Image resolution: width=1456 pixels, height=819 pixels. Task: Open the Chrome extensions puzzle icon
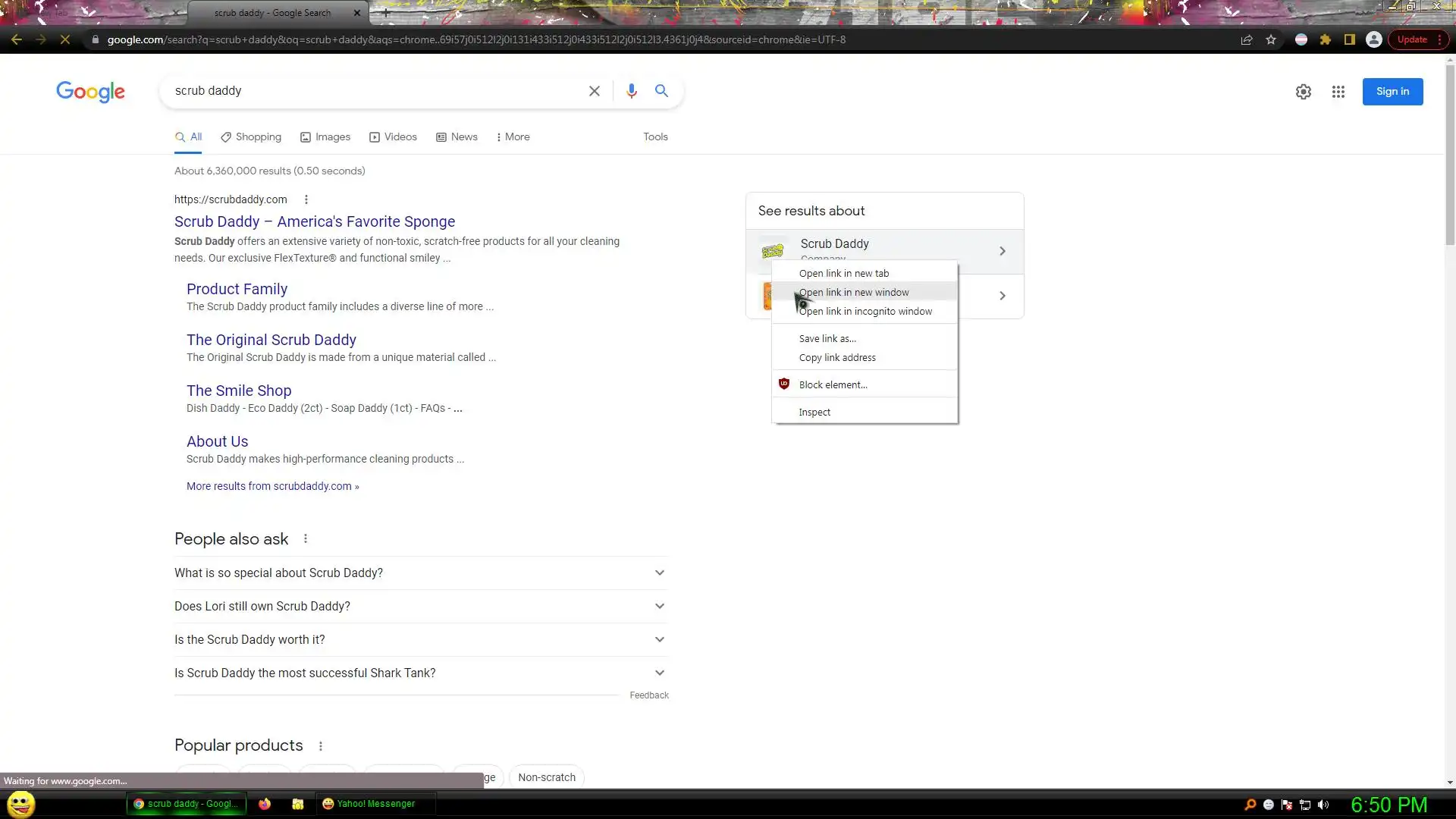(1325, 39)
